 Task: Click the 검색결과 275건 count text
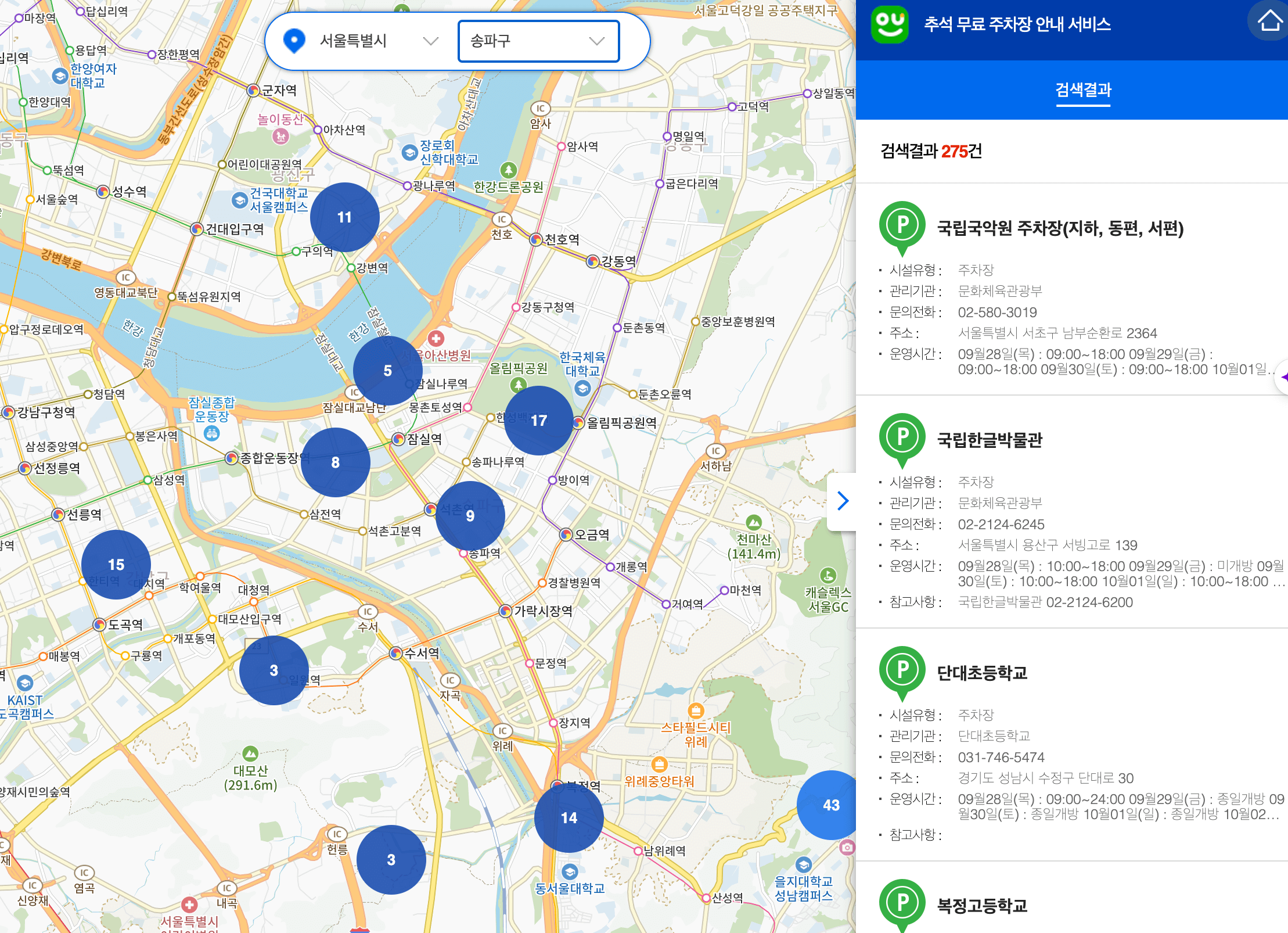[931, 152]
